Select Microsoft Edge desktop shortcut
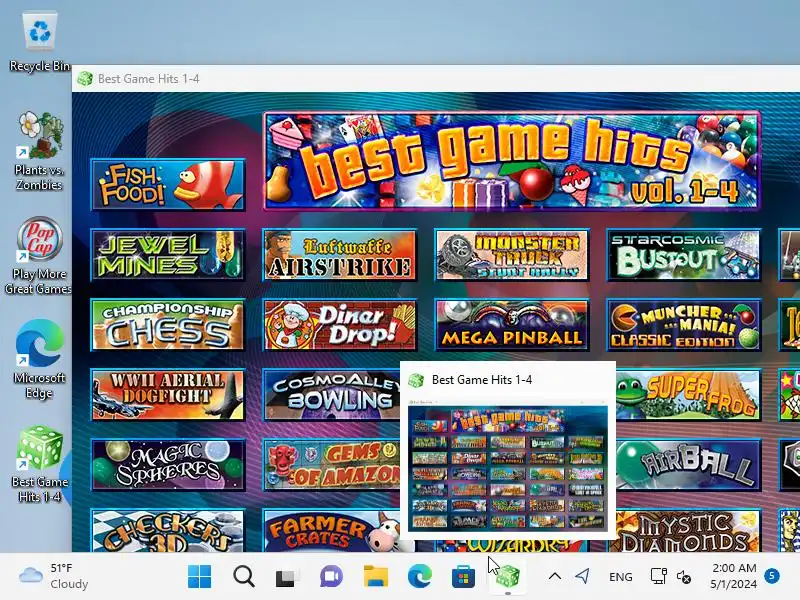 (x=39, y=359)
